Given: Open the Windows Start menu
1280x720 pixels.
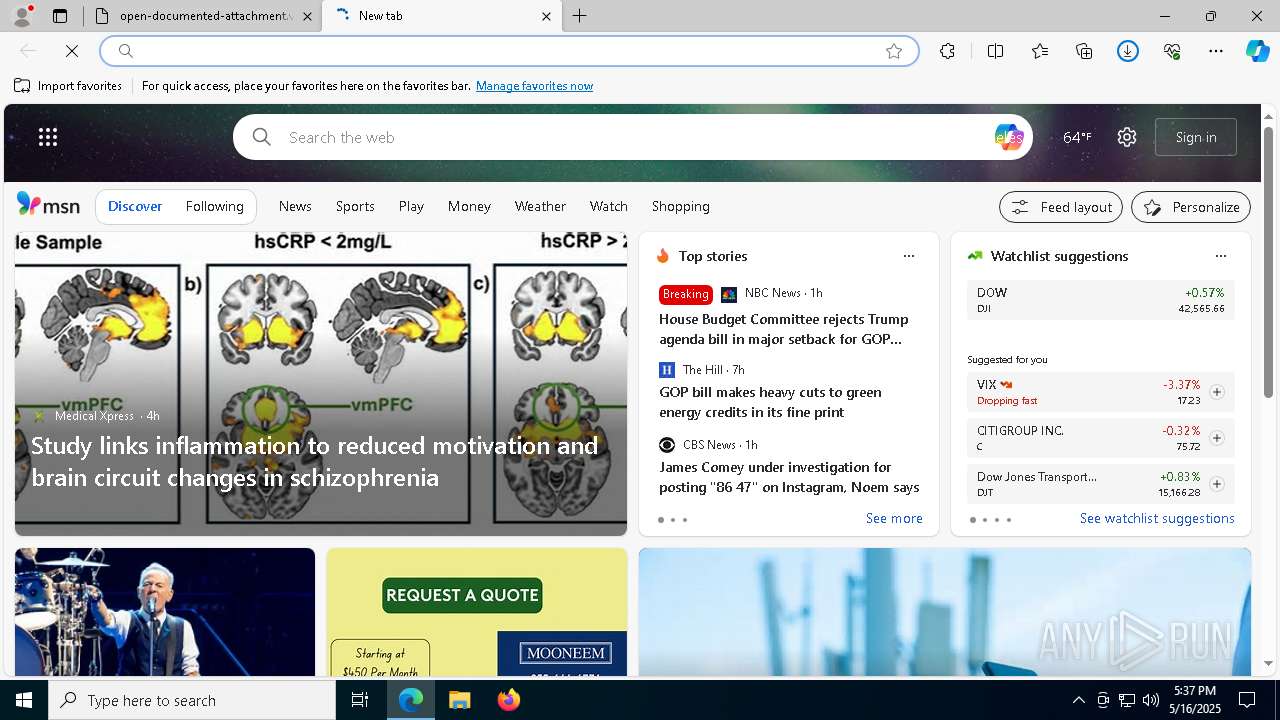Looking at the screenshot, I should (x=24, y=700).
